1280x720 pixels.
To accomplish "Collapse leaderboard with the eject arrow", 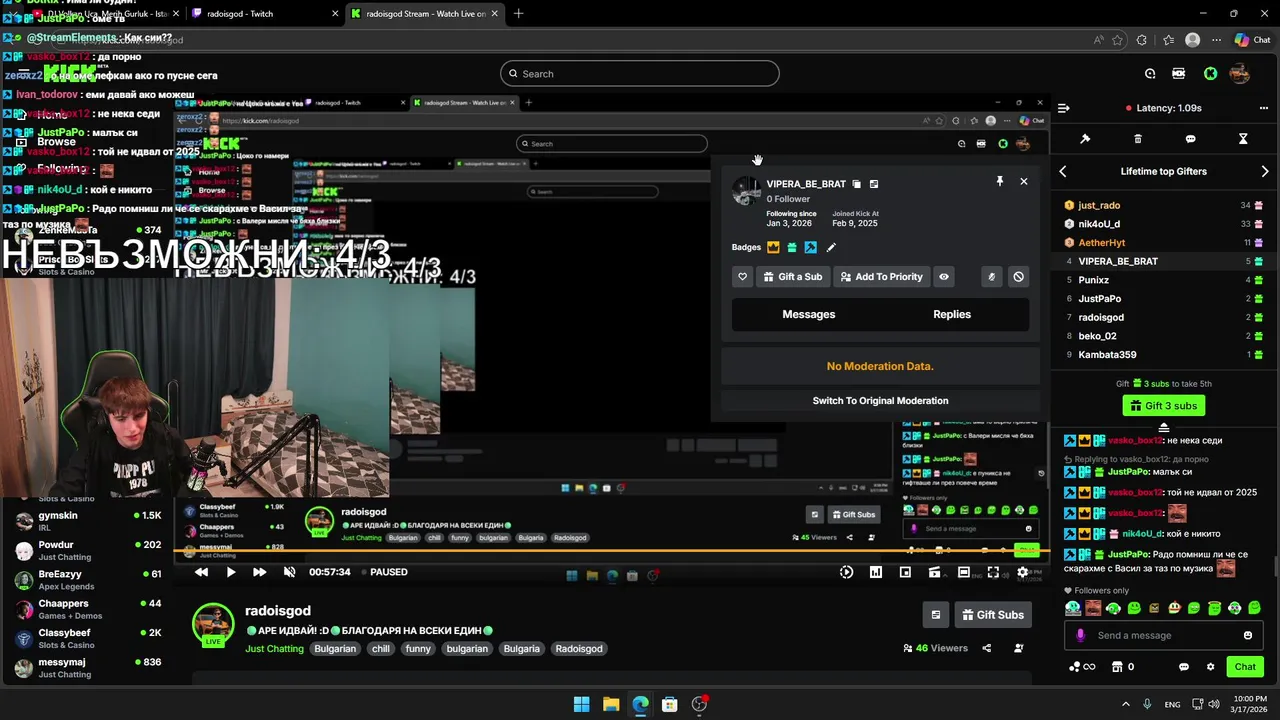I will pos(1163,428).
